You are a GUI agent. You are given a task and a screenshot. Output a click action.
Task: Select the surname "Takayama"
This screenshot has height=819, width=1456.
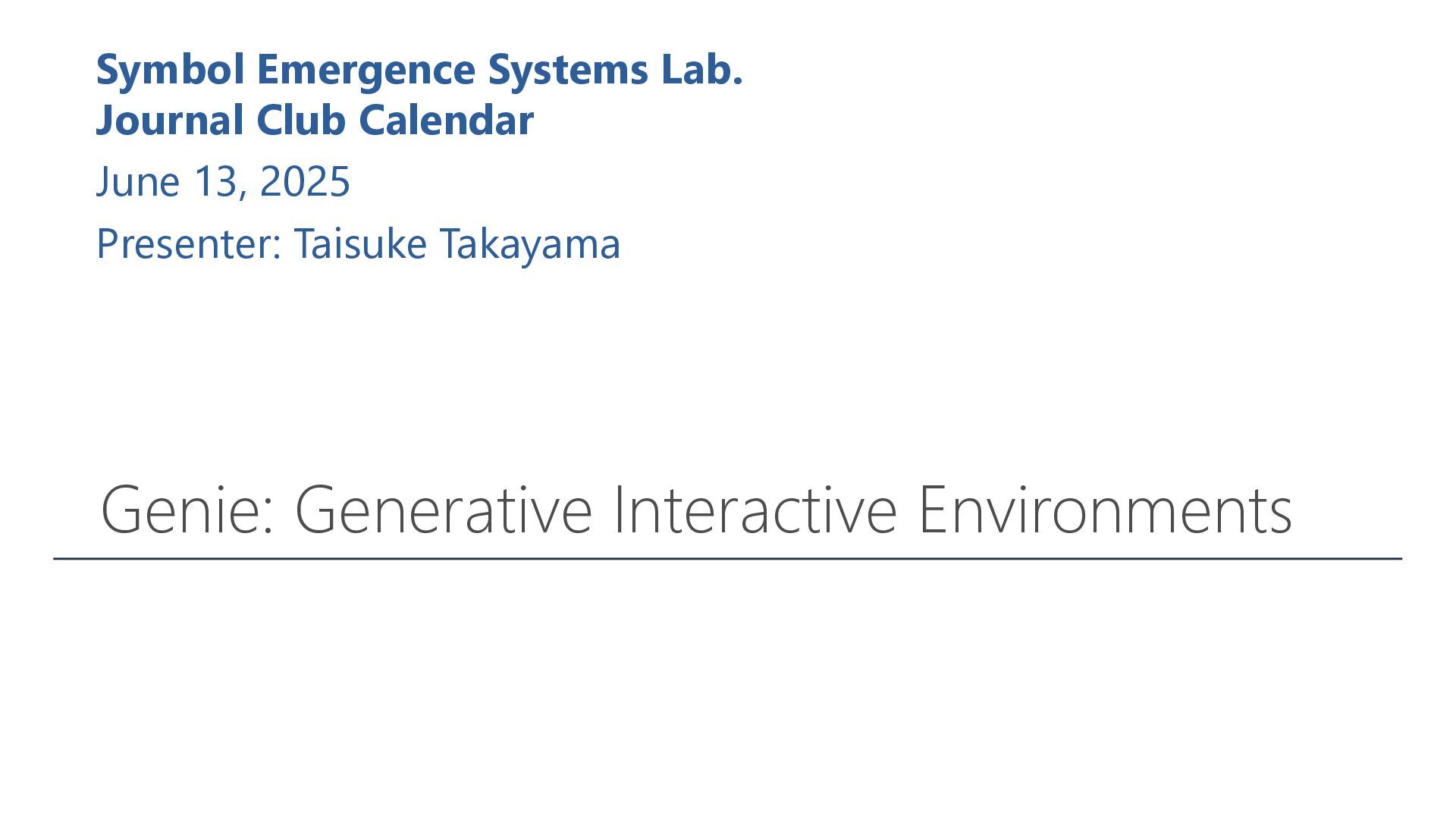point(530,246)
